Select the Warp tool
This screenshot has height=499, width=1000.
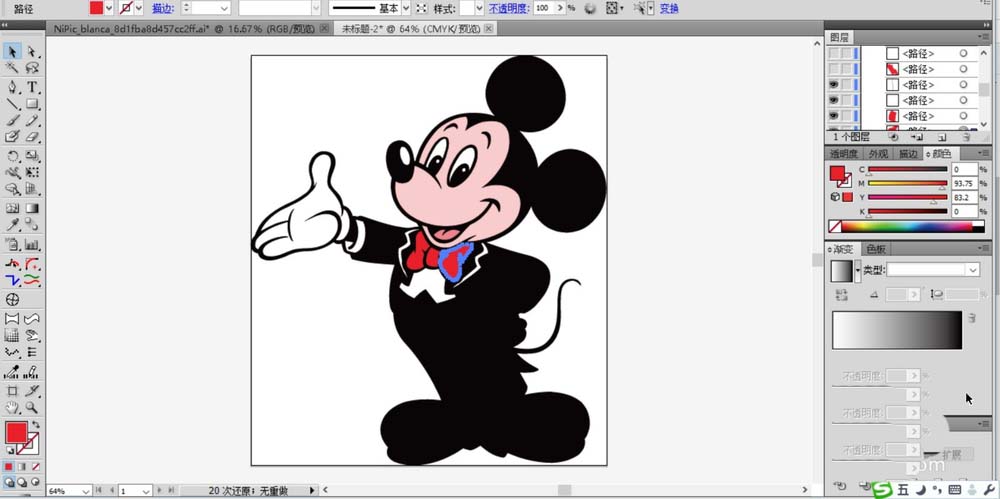(13, 172)
